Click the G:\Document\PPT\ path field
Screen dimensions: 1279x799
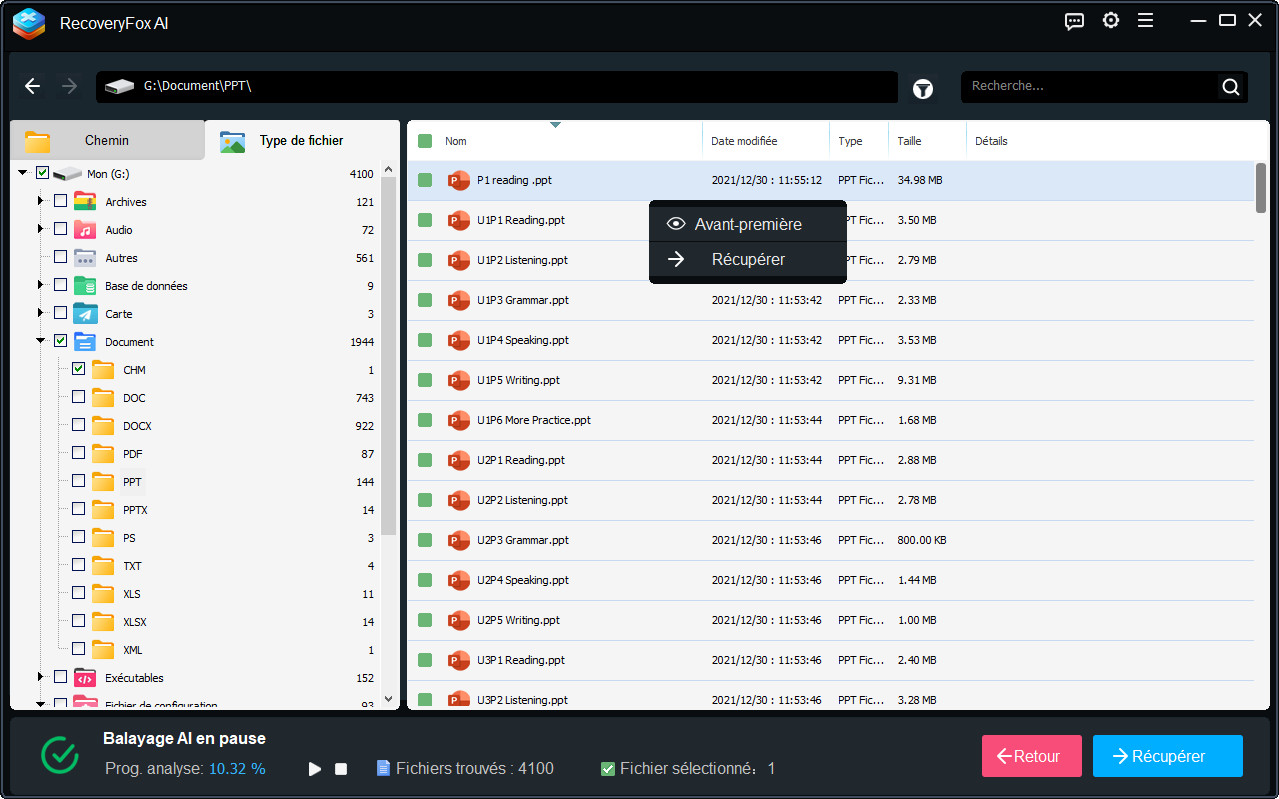click(497, 87)
